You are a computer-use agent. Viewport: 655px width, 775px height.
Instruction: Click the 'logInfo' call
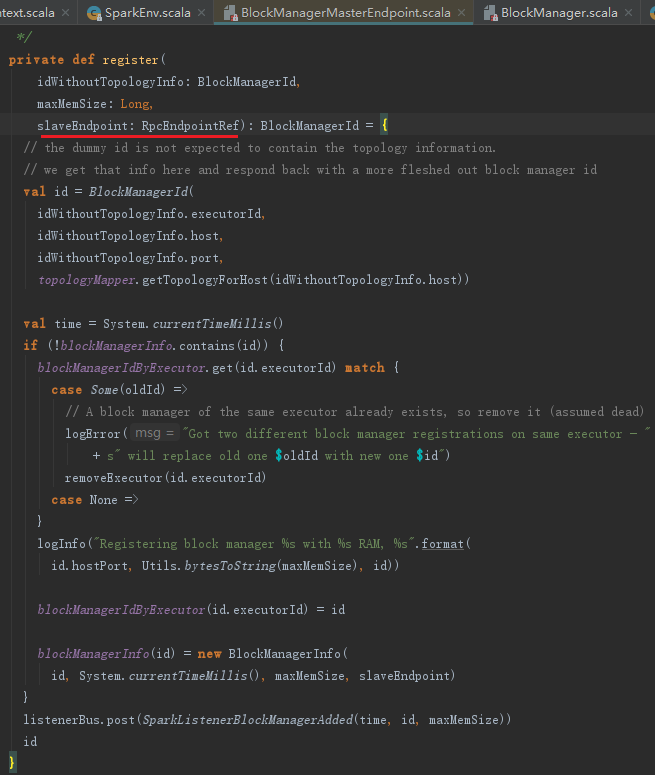pos(61,544)
